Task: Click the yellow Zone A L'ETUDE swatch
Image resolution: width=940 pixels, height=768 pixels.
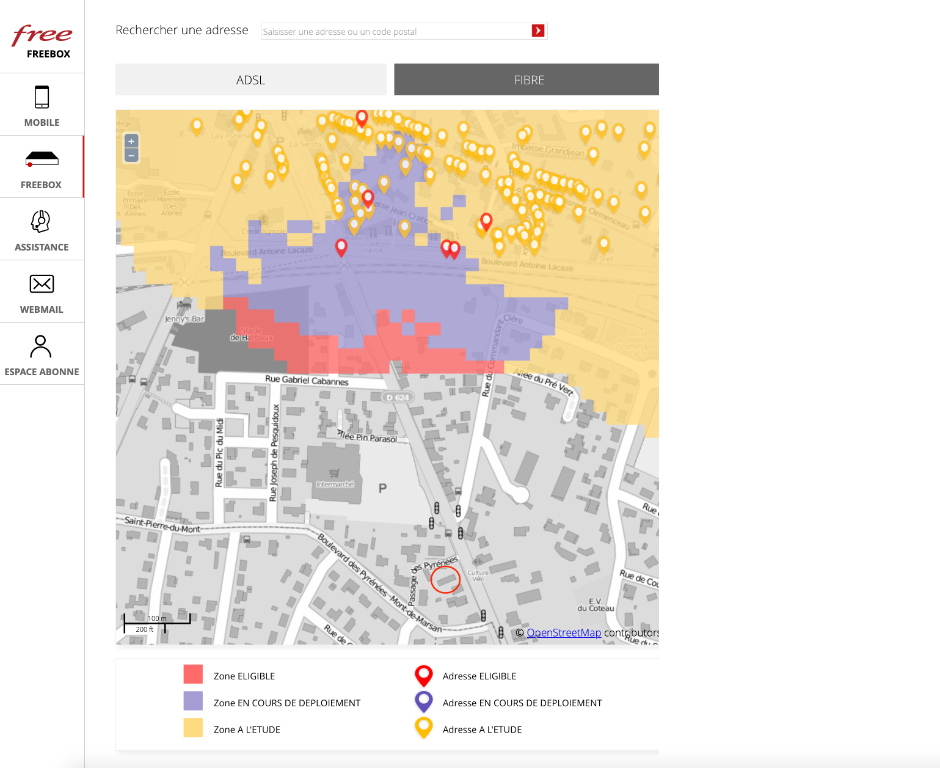Action: 194,729
